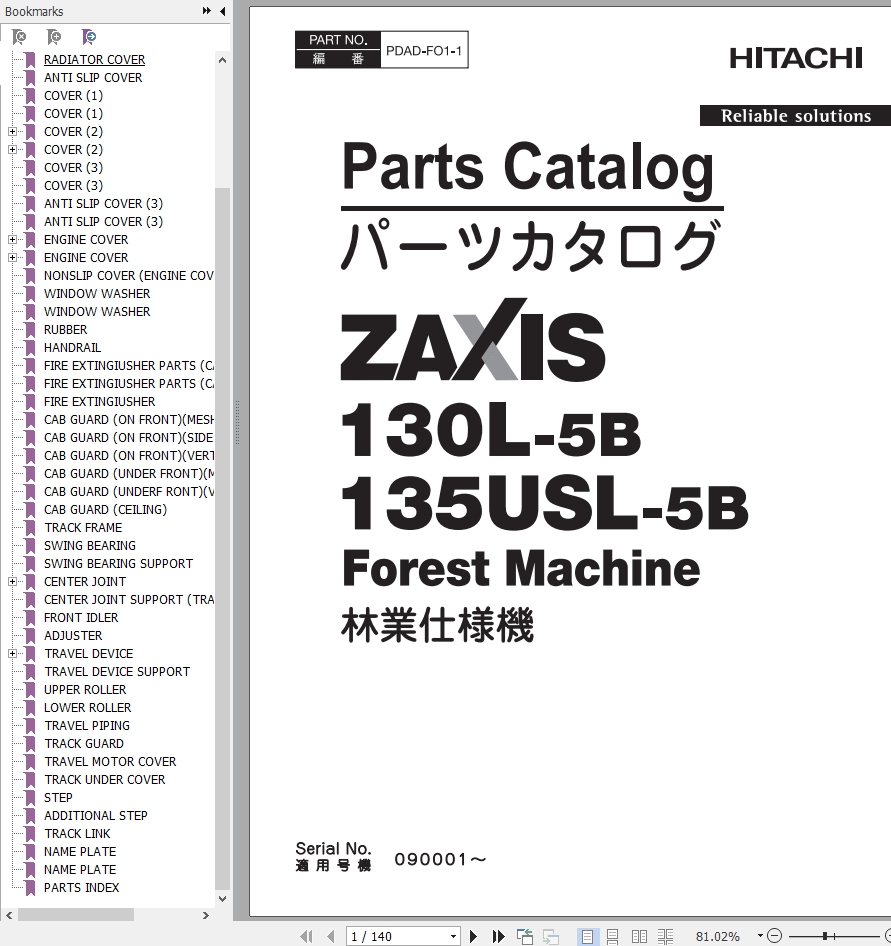The image size is (891, 946).
Task: Collapse the Bookmarks panel with the left arrow
Action: 223,11
